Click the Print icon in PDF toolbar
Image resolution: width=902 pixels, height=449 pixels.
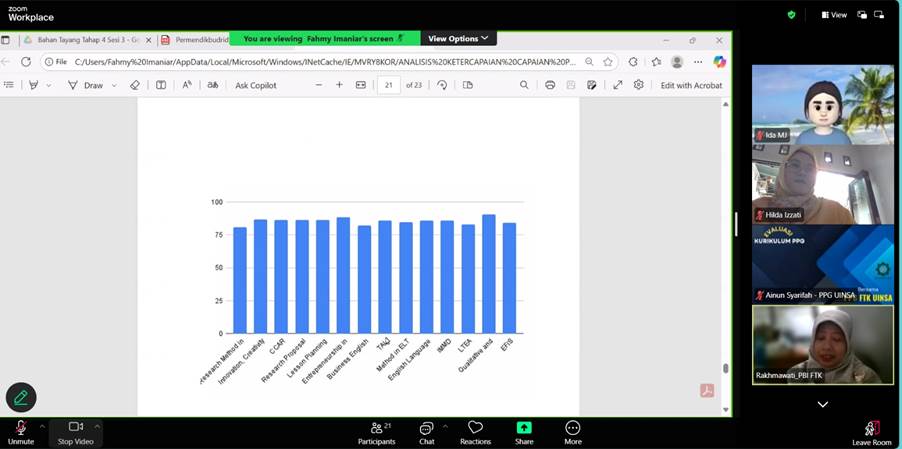click(x=550, y=85)
